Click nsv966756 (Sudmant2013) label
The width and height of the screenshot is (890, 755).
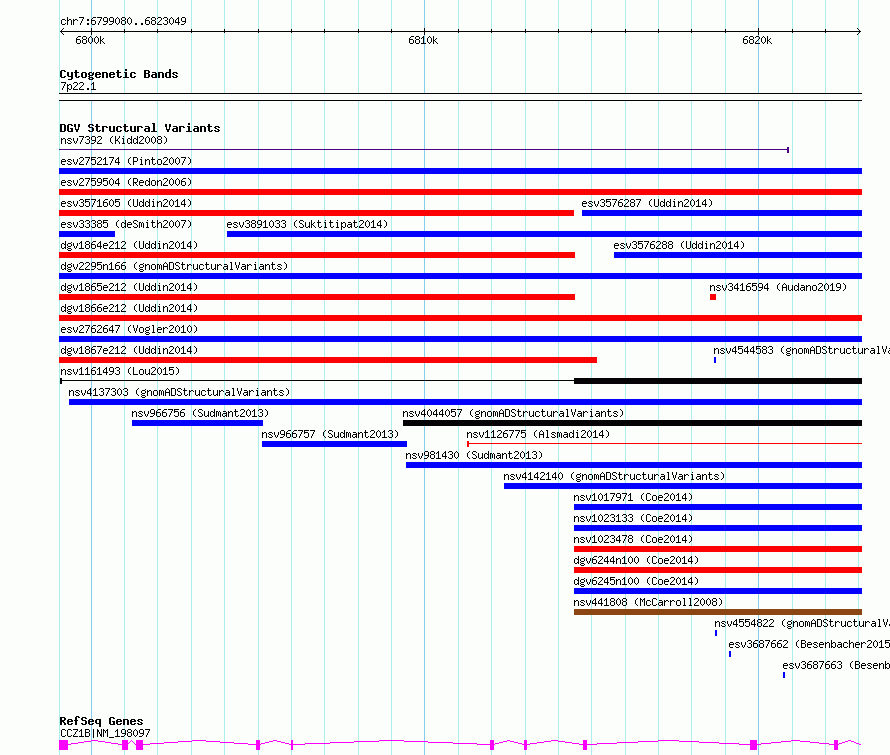click(x=200, y=413)
